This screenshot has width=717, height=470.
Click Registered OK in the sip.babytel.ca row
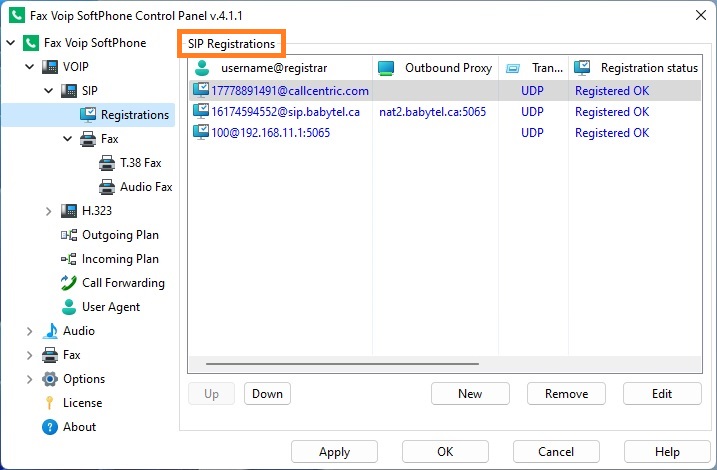[x=612, y=112]
